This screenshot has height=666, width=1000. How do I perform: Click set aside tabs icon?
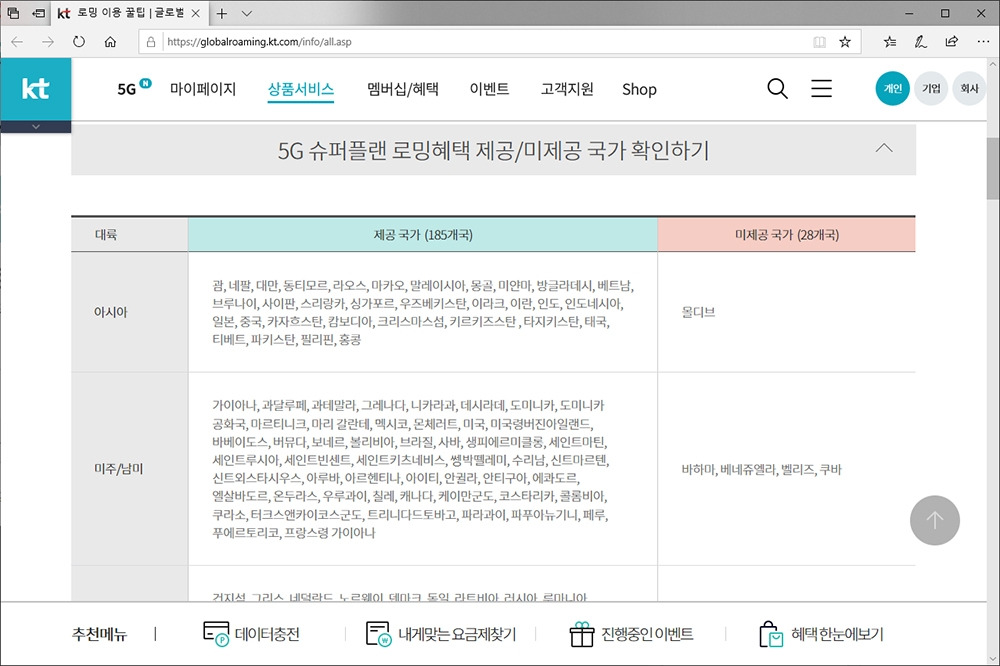click(x=39, y=13)
